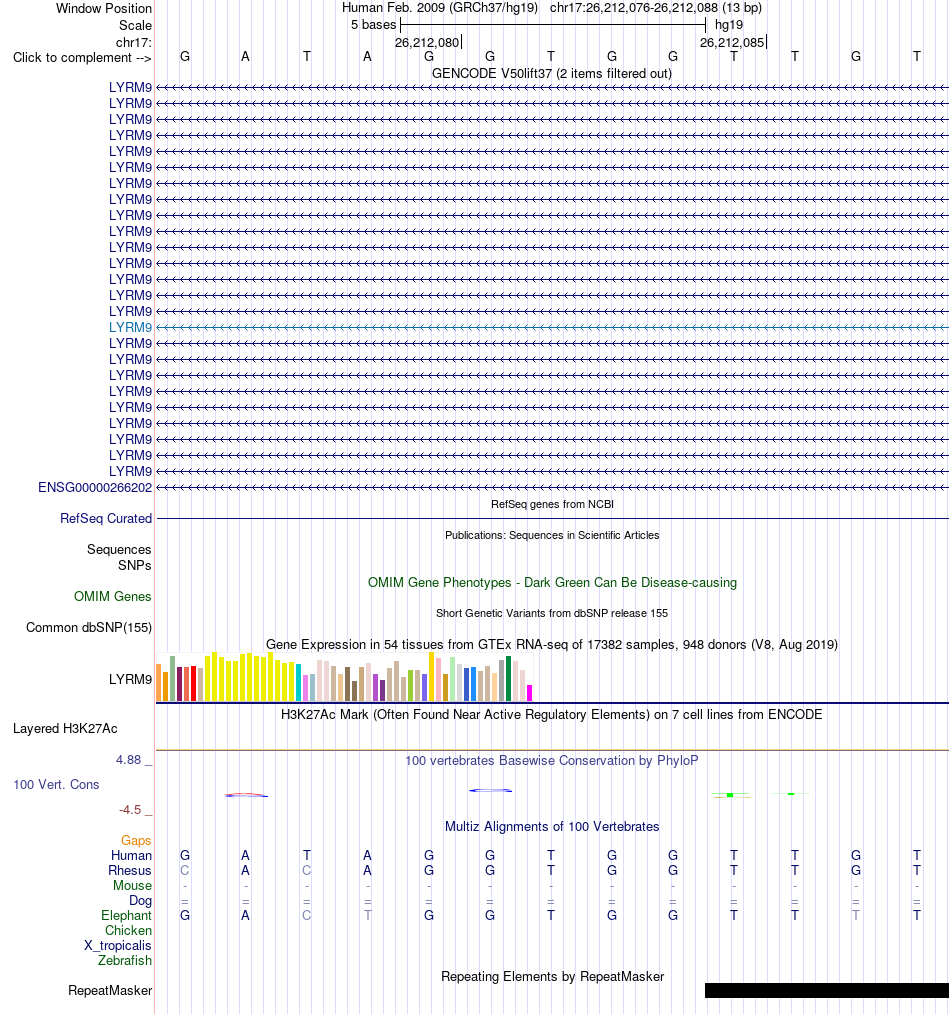Click the magenta bar in the GTEx chart
The width and height of the screenshot is (950, 1014).
click(x=530, y=693)
